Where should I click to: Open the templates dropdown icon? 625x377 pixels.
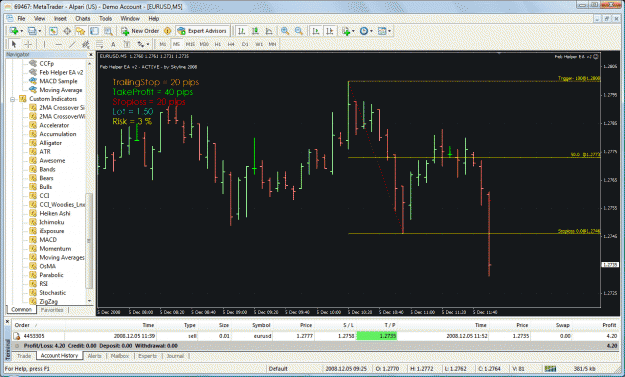coord(384,31)
